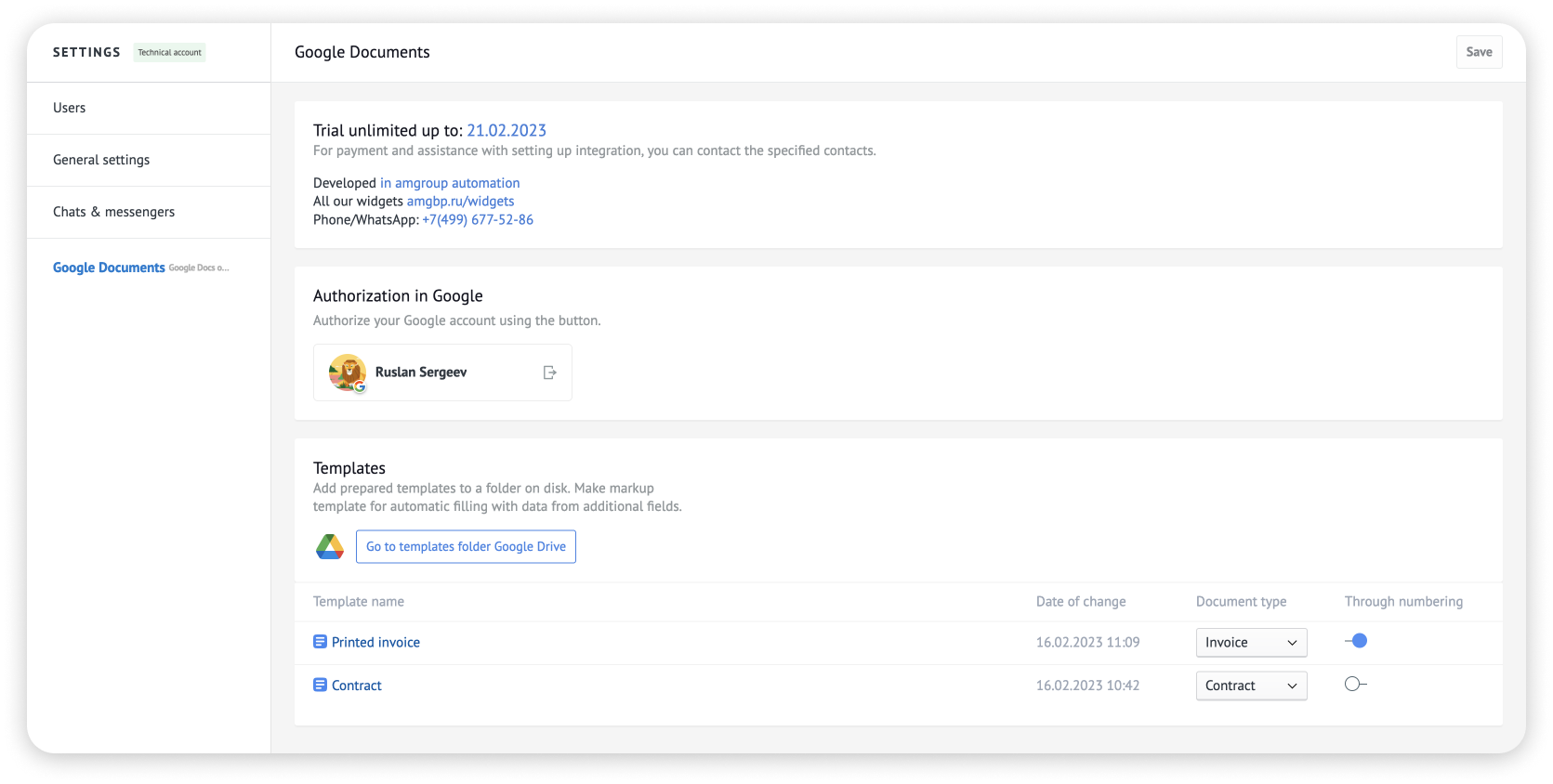Click Ruslan Sergeev's avatar picture
Screen dimensions: 1553x784
[x=348, y=372]
